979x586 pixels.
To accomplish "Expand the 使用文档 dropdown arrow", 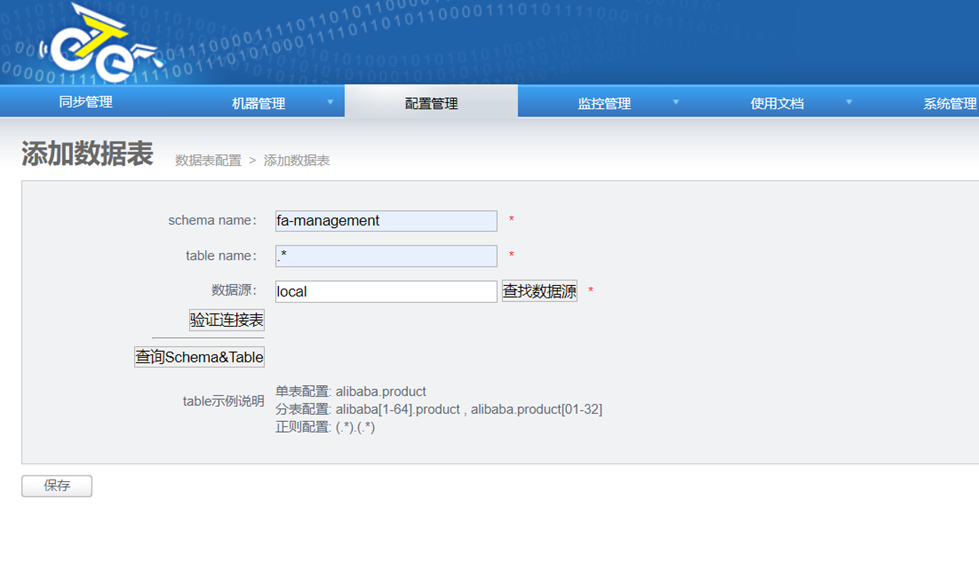I will tap(849, 102).
